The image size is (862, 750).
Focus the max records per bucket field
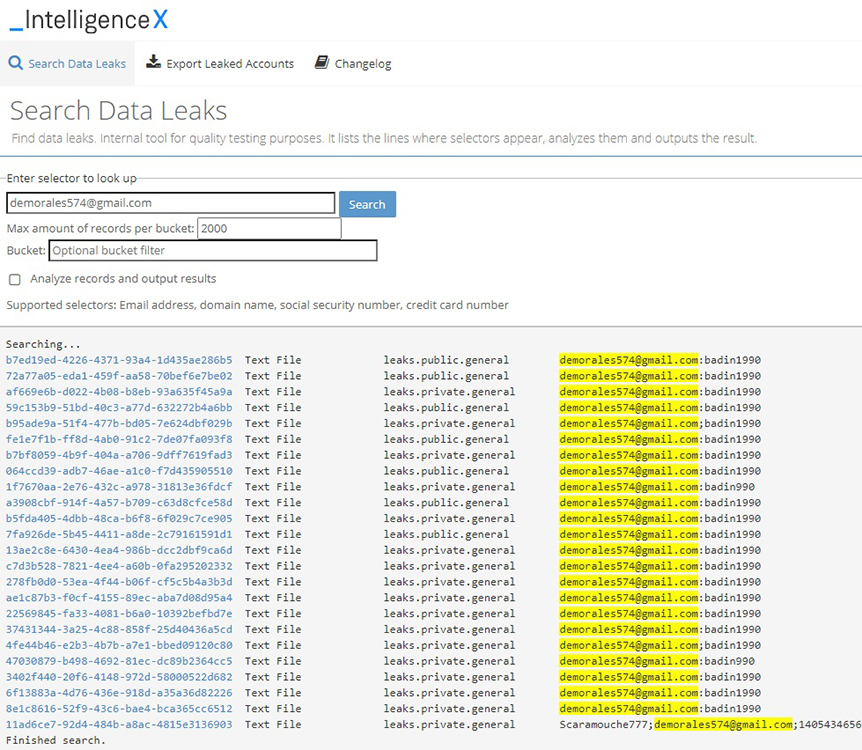pyautogui.click(x=269, y=228)
